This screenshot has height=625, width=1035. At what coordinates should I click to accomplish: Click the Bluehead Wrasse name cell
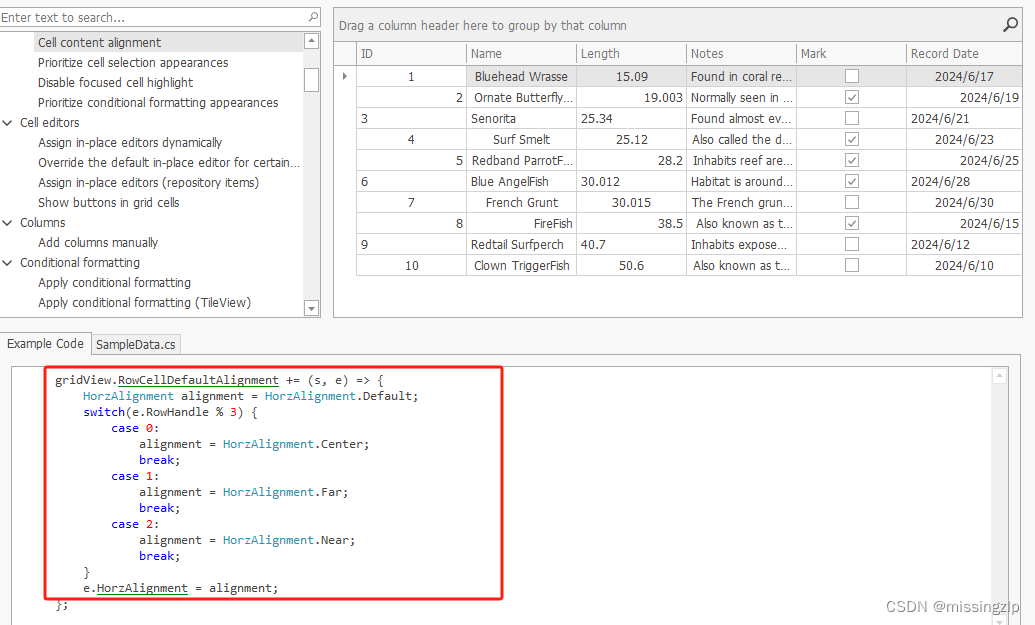point(521,77)
